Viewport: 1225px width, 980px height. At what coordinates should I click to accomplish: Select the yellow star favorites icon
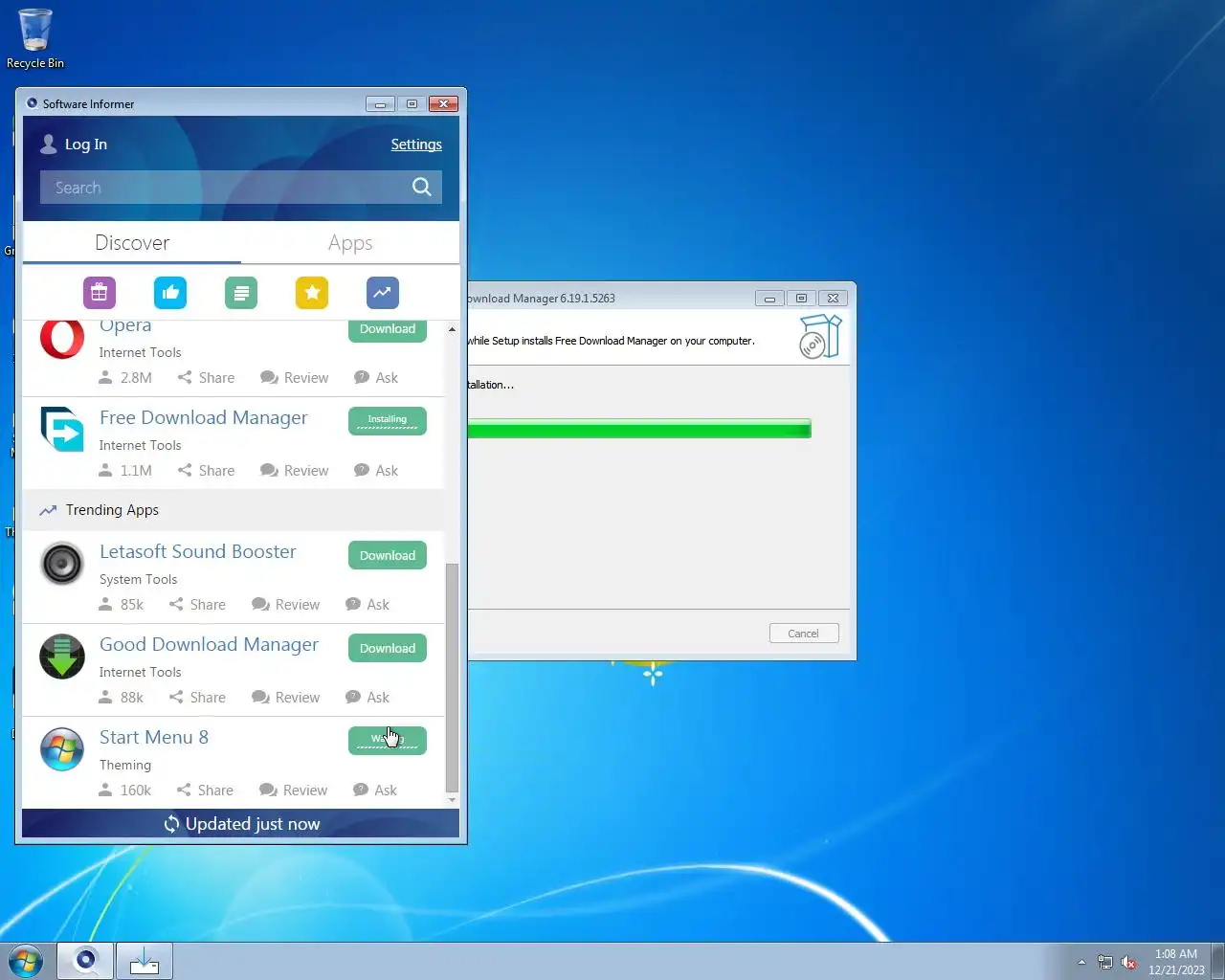coord(312,293)
